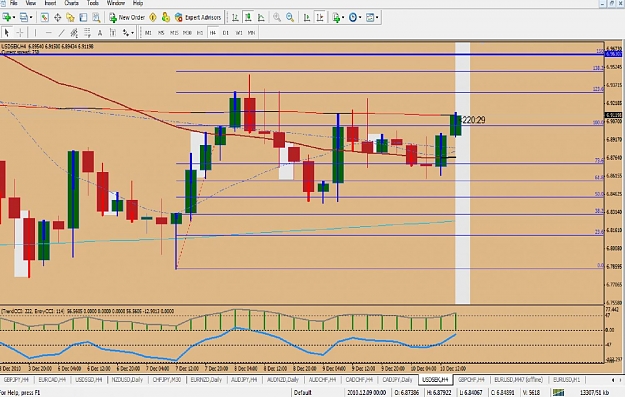Switch chart to Candlesticks mode
This screenshot has width=625, height=397.
click(248, 17)
